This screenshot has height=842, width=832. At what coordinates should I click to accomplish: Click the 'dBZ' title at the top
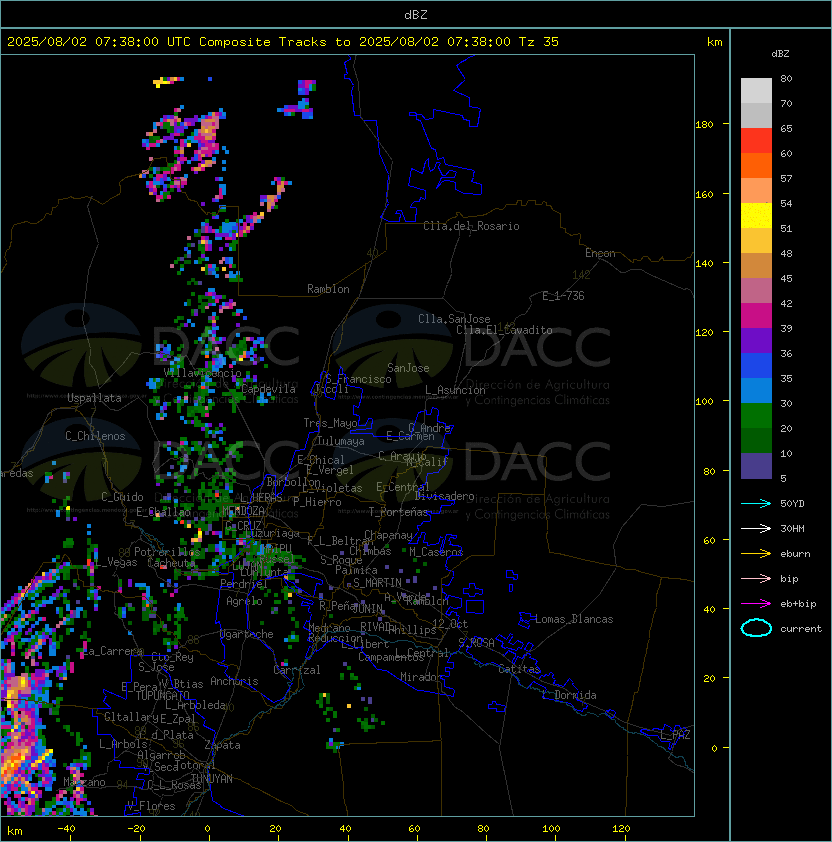pyautogui.click(x=416, y=15)
